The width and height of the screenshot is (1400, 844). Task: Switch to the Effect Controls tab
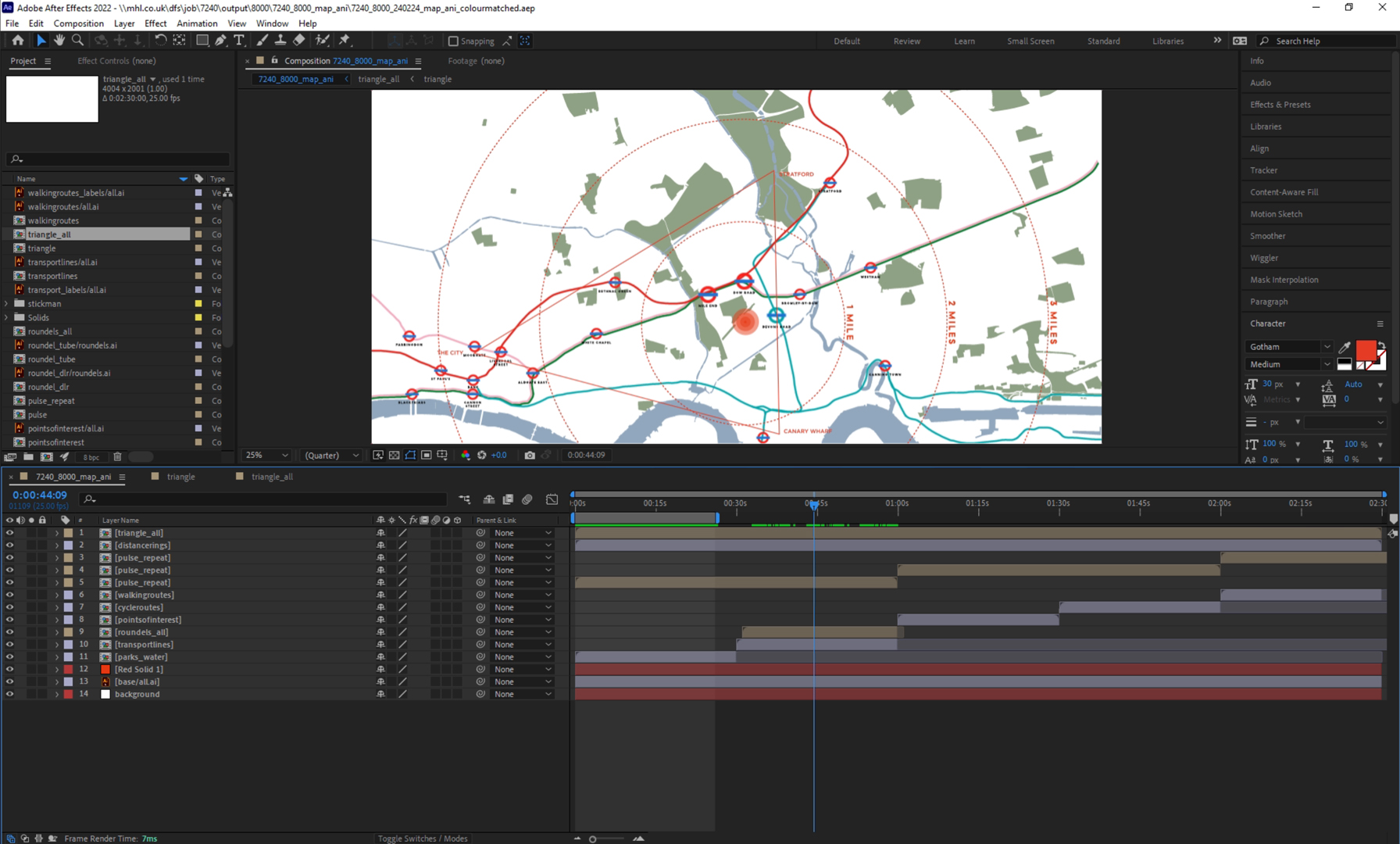(116, 60)
